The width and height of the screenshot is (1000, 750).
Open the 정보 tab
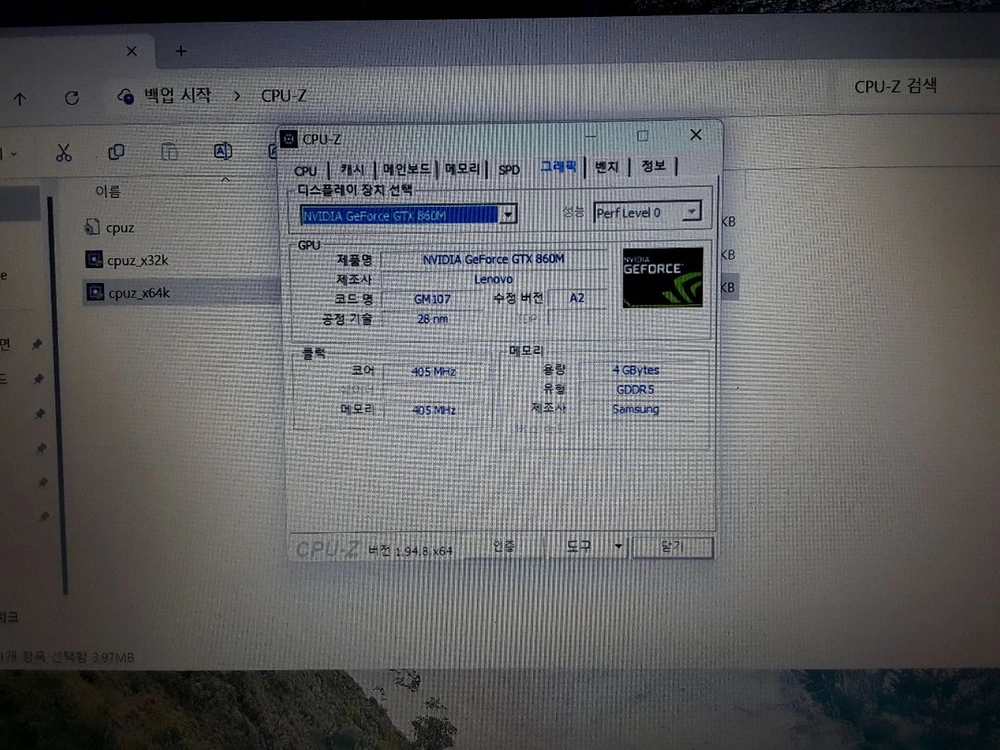point(653,166)
